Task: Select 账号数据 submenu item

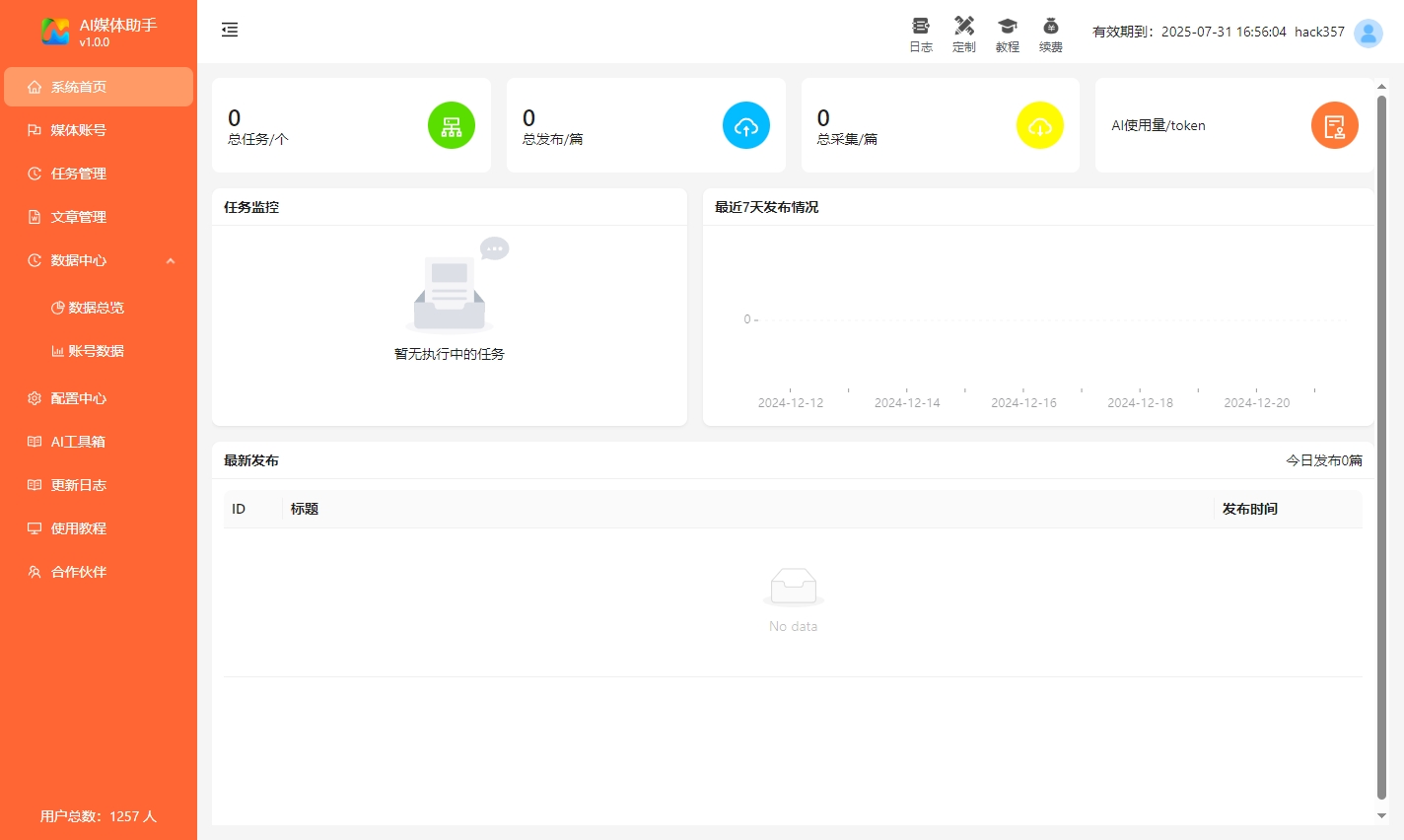Action: point(99,351)
